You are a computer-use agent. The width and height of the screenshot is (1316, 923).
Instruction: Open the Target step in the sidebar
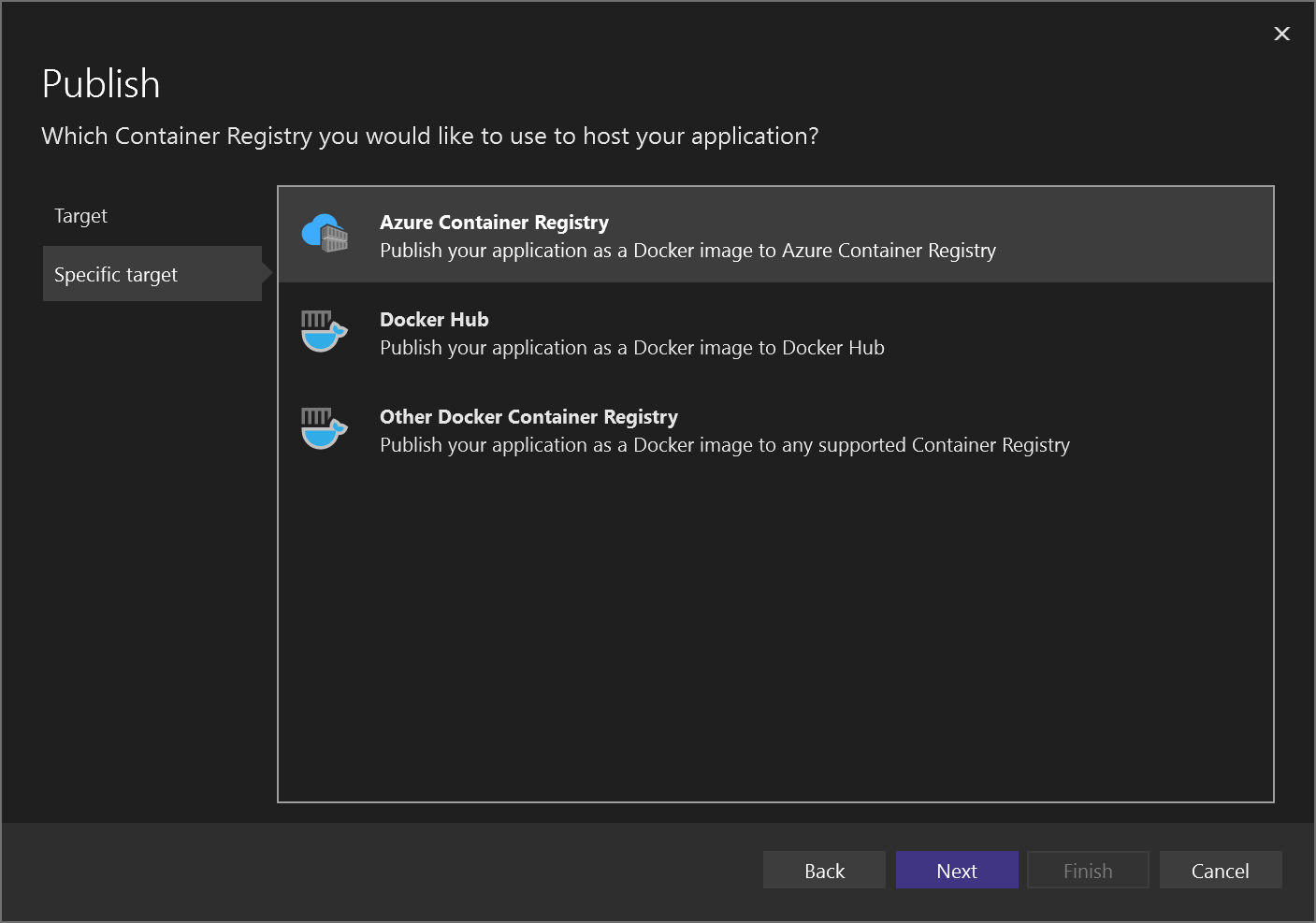[x=80, y=215]
